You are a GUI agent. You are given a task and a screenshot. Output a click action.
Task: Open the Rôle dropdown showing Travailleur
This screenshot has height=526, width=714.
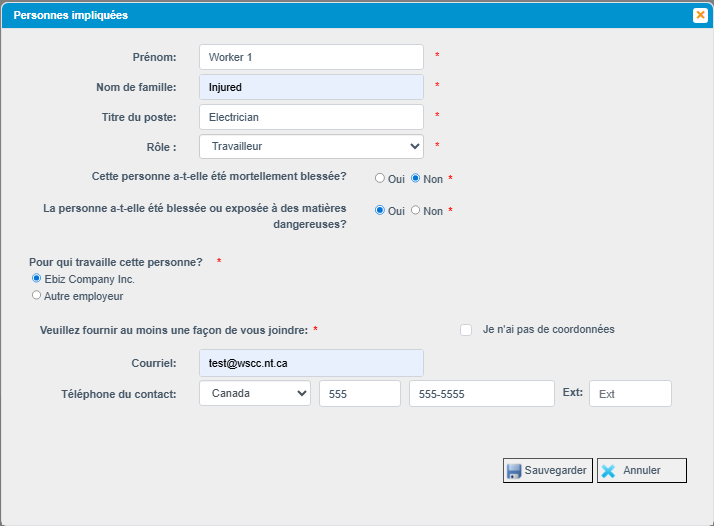point(311,147)
